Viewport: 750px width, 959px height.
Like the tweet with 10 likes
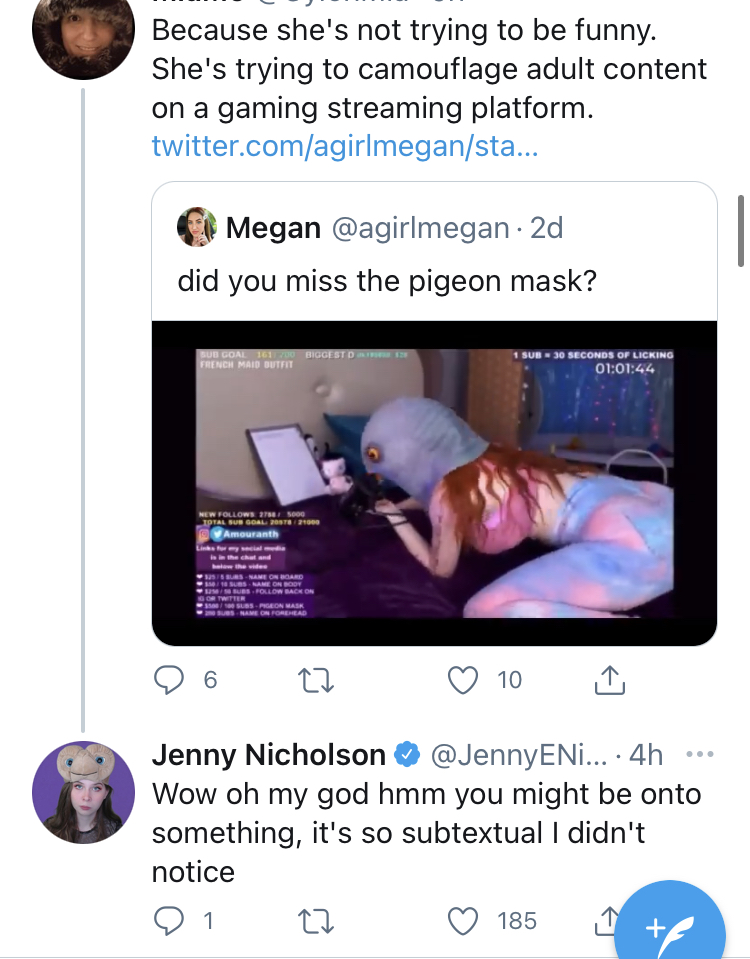pyautogui.click(x=461, y=681)
